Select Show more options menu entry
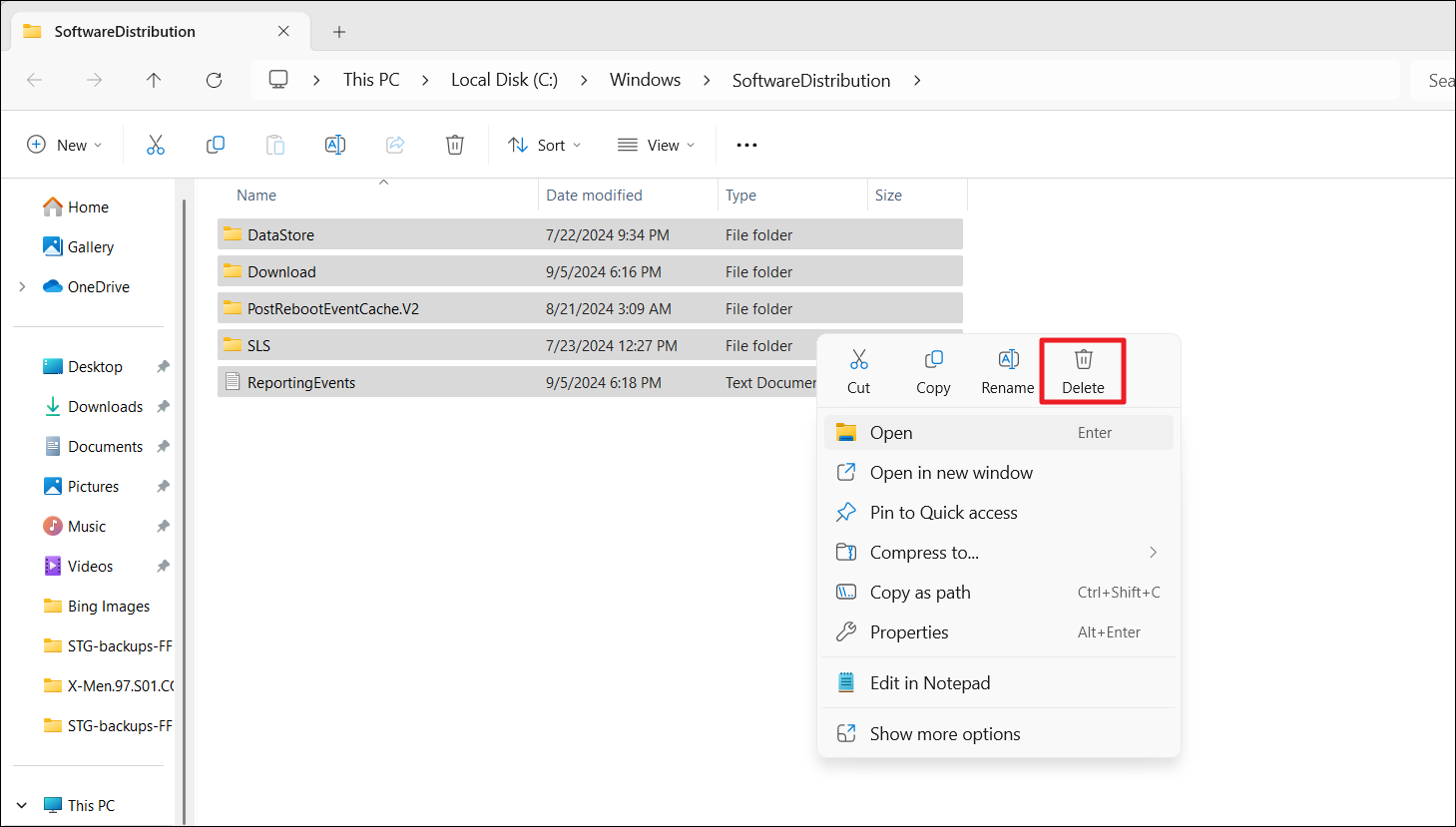The image size is (1456, 827). 944,734
